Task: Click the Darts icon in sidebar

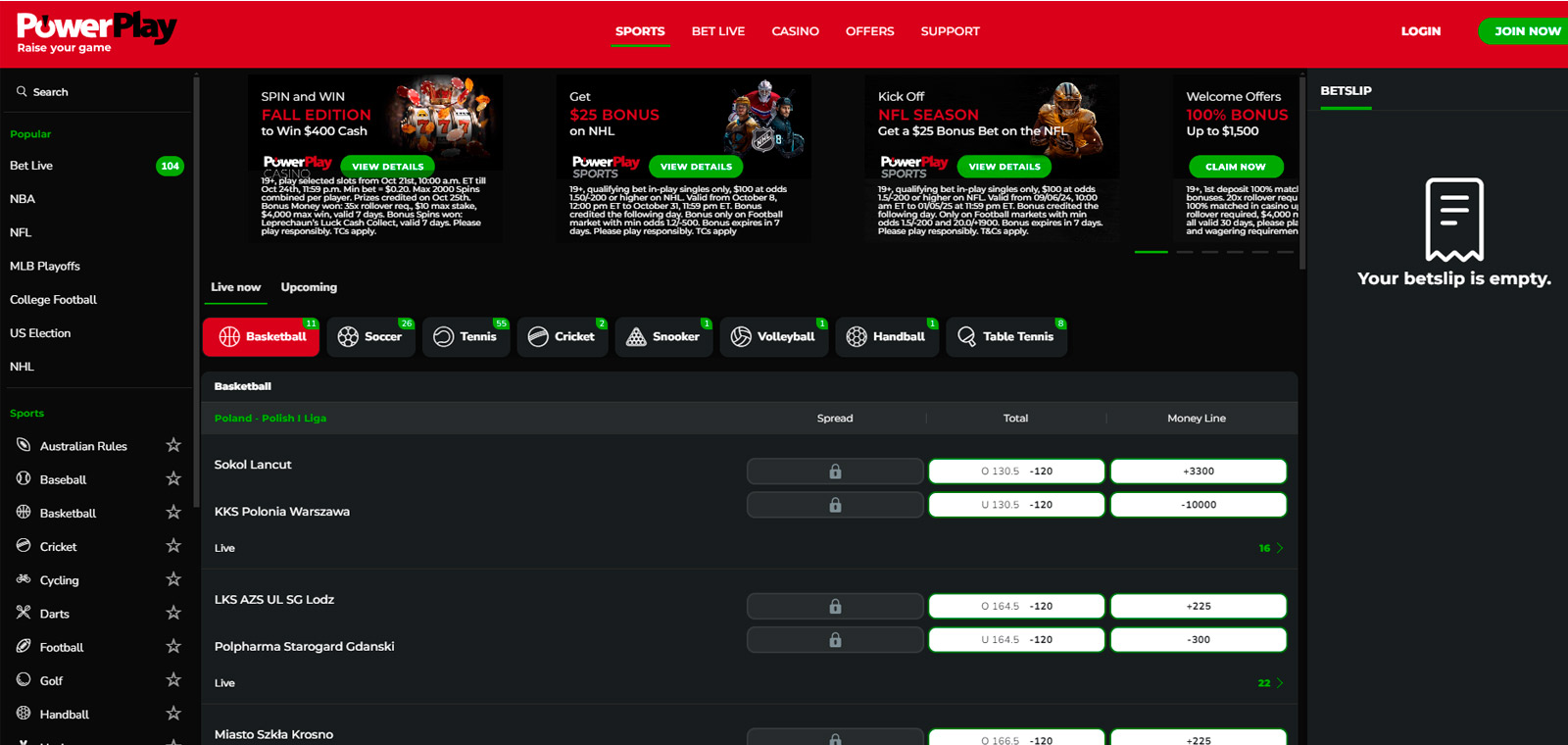Action: click(x=24, y=613)
